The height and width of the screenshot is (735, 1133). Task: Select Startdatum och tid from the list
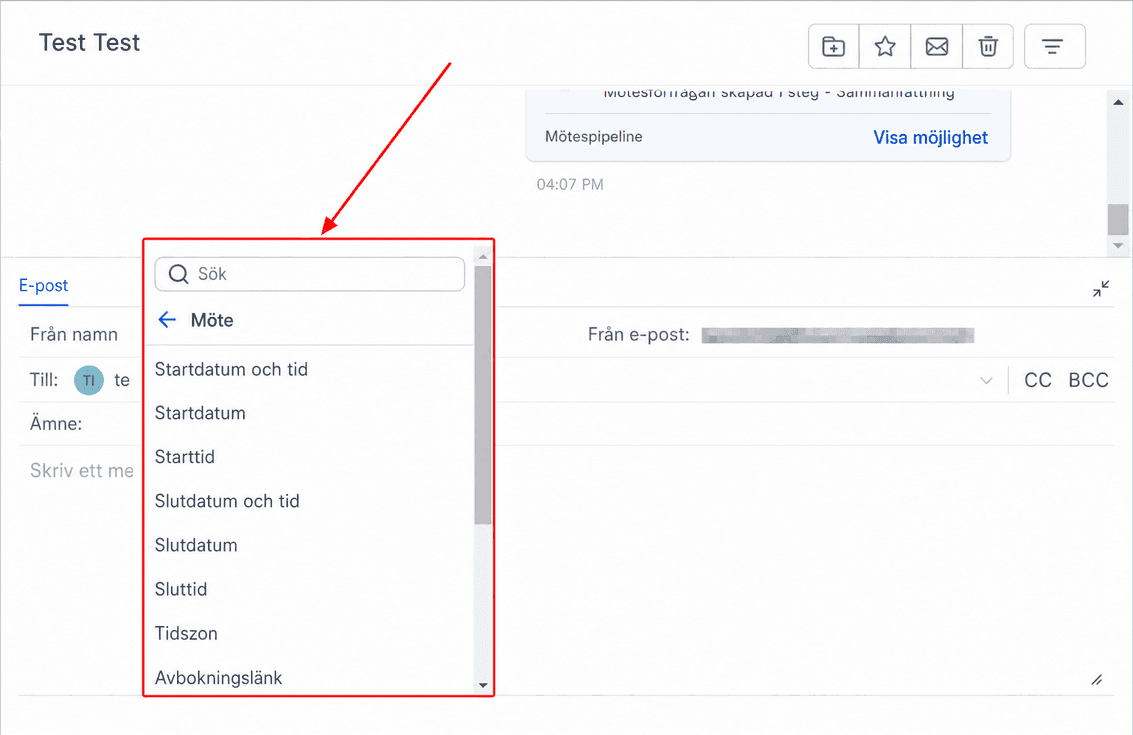231,369
